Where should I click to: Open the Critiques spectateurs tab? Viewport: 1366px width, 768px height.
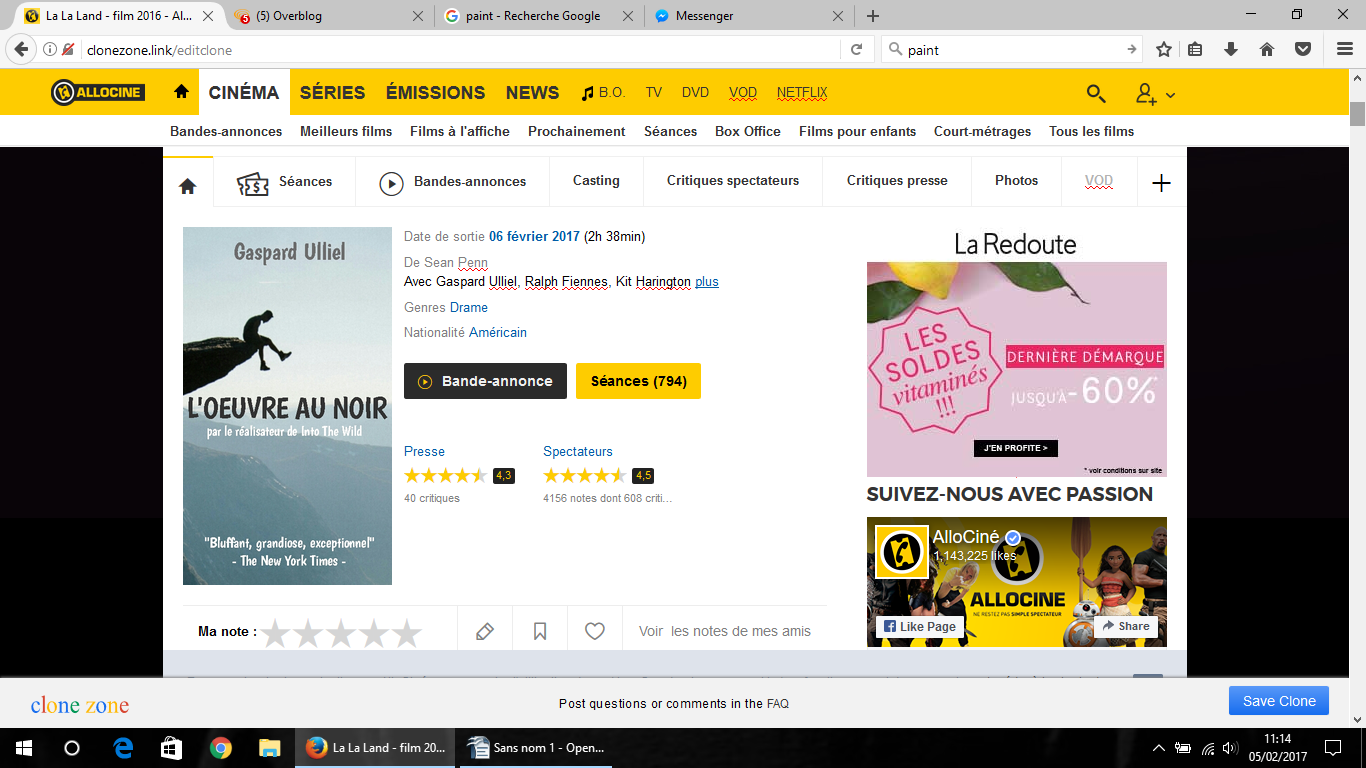(733, 181)
